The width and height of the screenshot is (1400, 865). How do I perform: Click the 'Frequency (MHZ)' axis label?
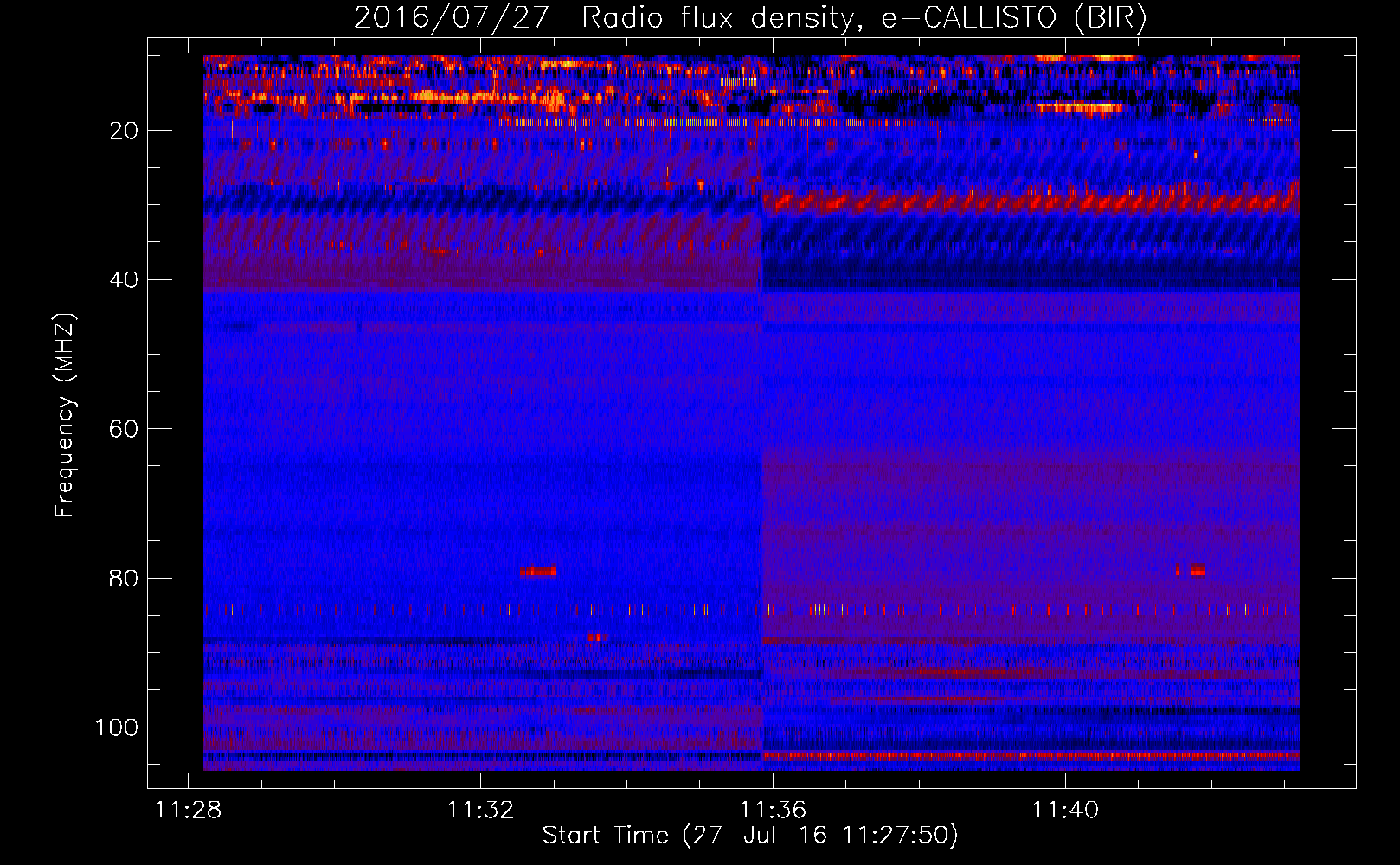coord(65,414)
